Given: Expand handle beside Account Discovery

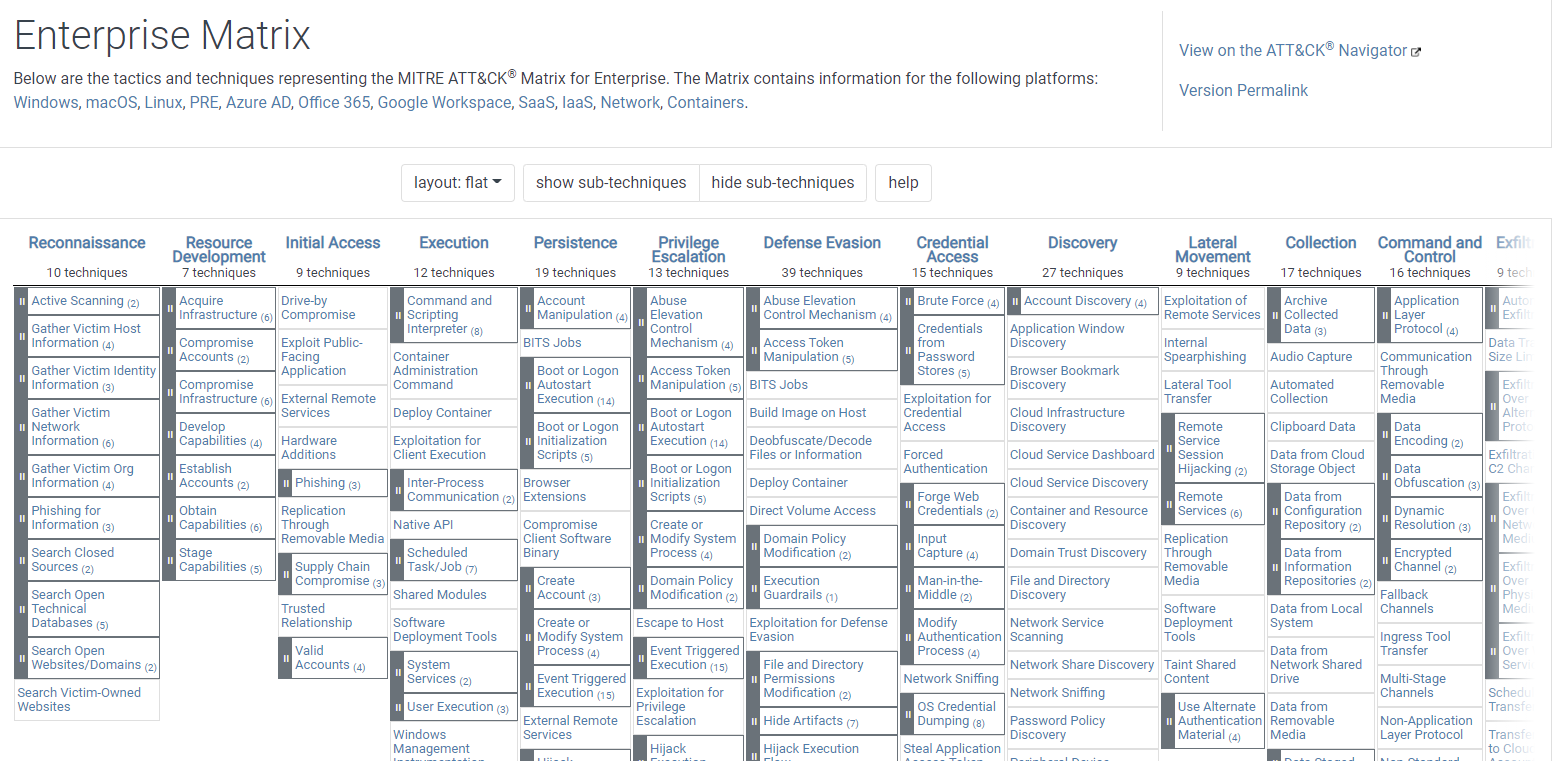Looking at the screenshot, I should (1014, 301).
